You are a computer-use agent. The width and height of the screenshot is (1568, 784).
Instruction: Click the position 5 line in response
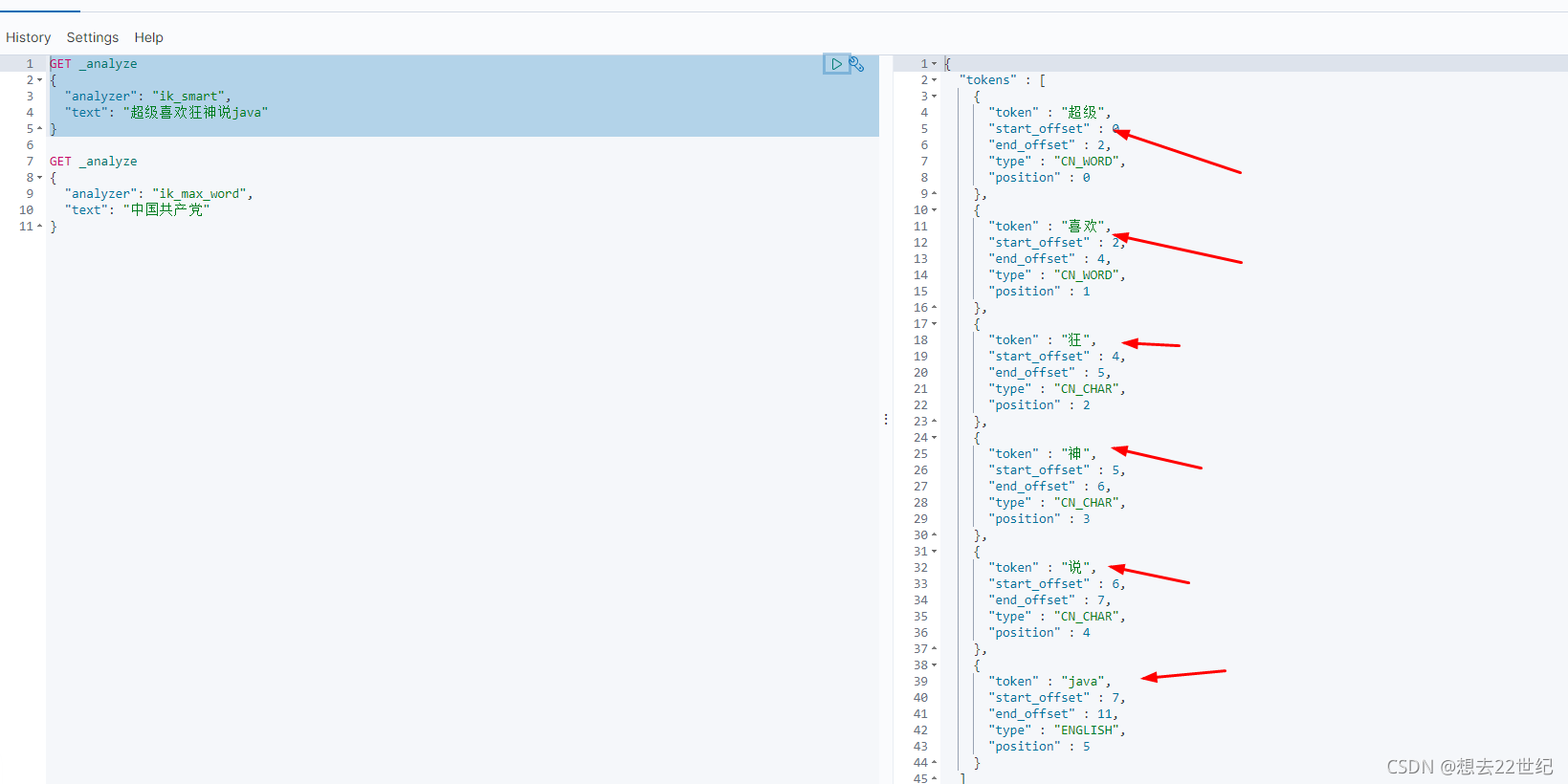coord(1039,747)
